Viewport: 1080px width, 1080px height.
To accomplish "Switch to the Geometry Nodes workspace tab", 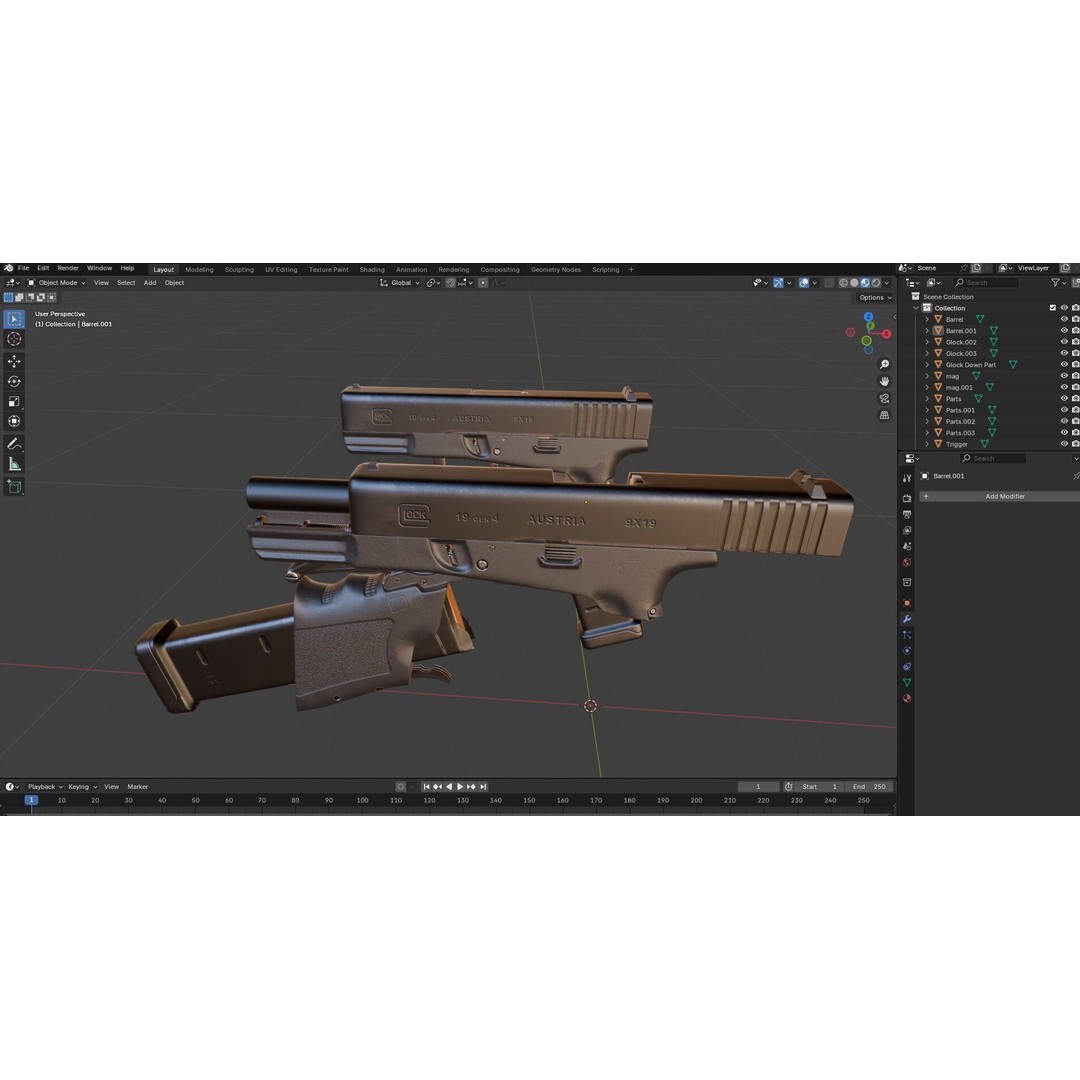I will (555, 270).
